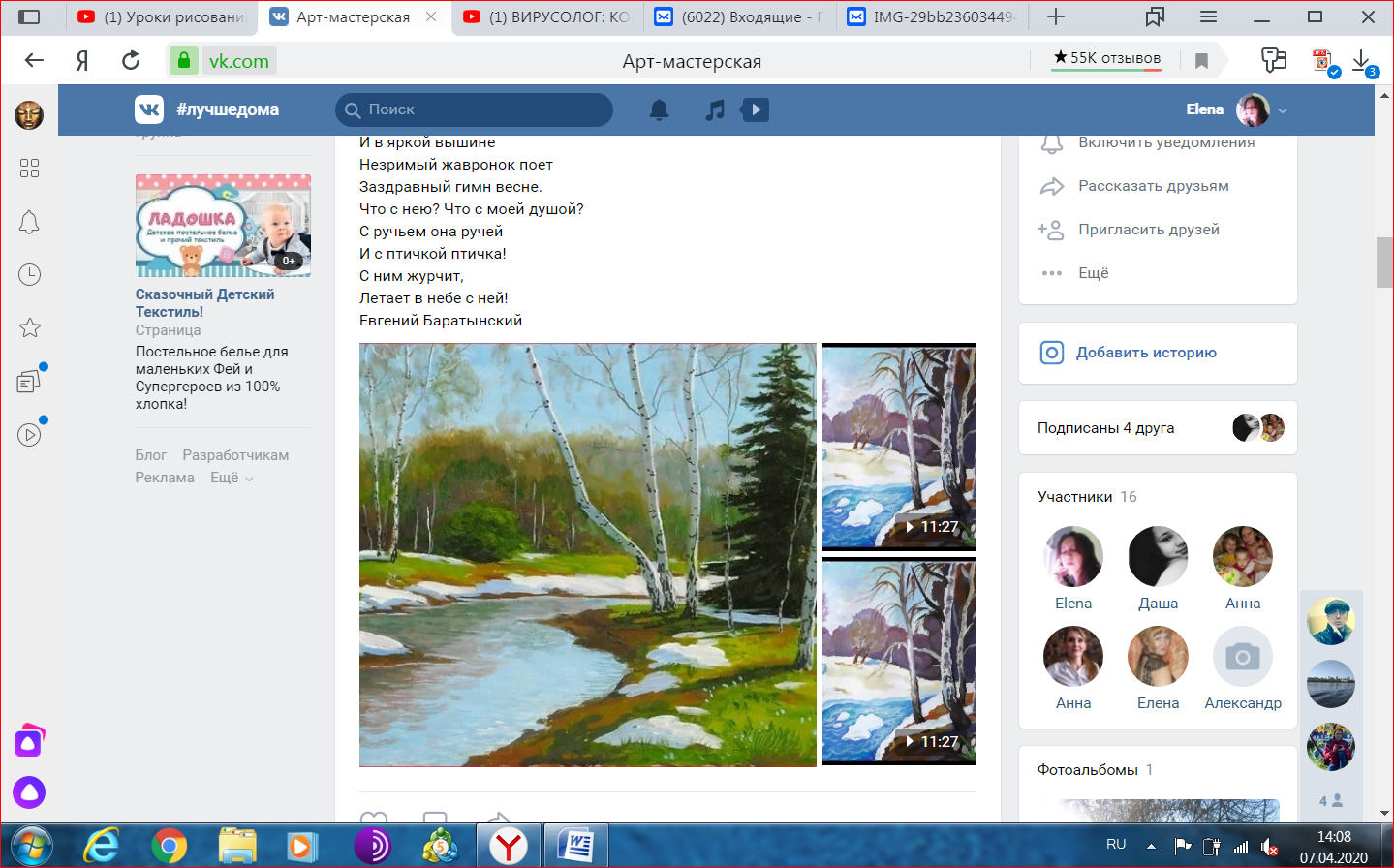Open browser main menu icon
This screenshot has height=868, width=1394.
point(1208,16)
